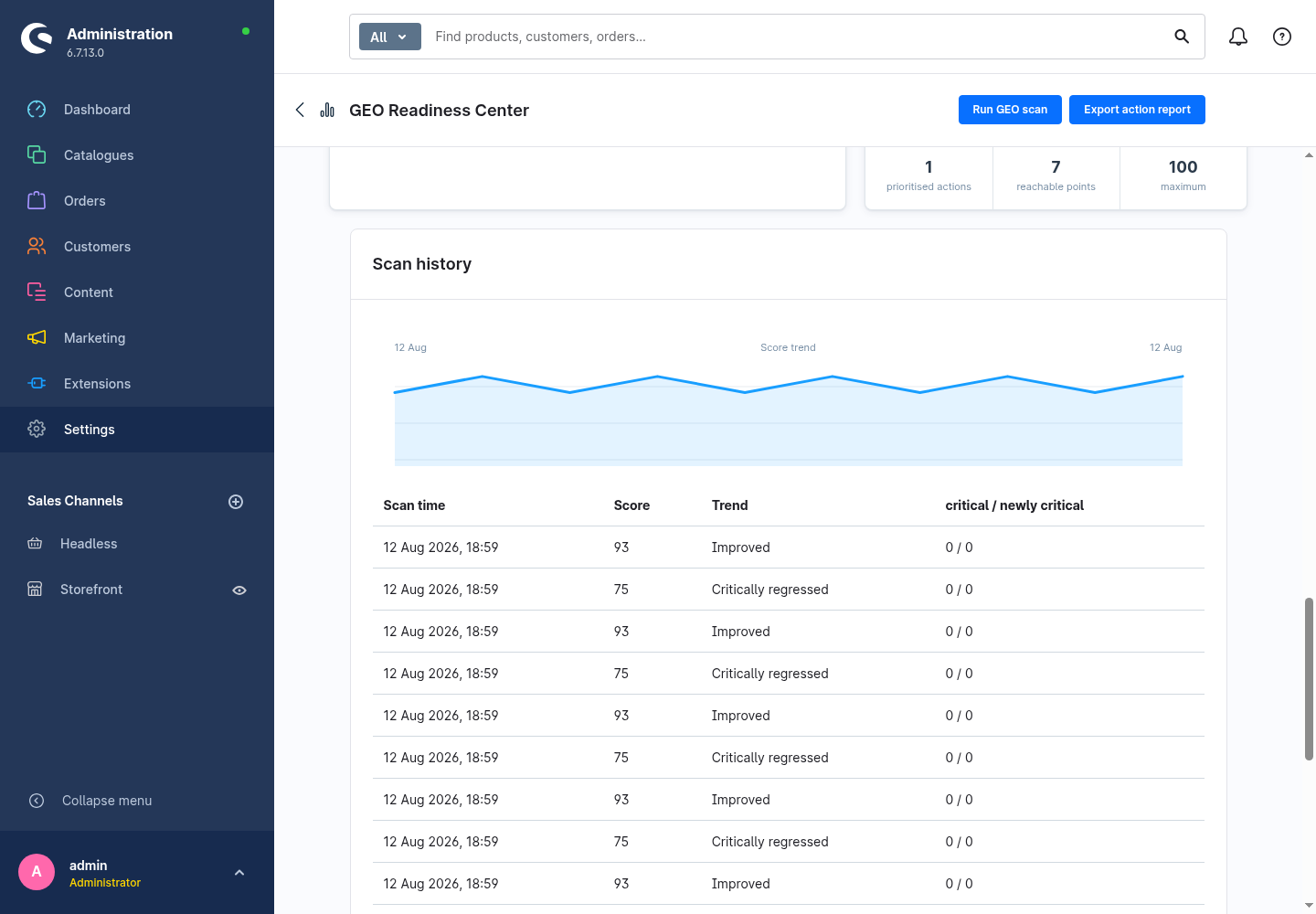
Task: Click the Run GEO scan button
Action: tap(1010, 110)
